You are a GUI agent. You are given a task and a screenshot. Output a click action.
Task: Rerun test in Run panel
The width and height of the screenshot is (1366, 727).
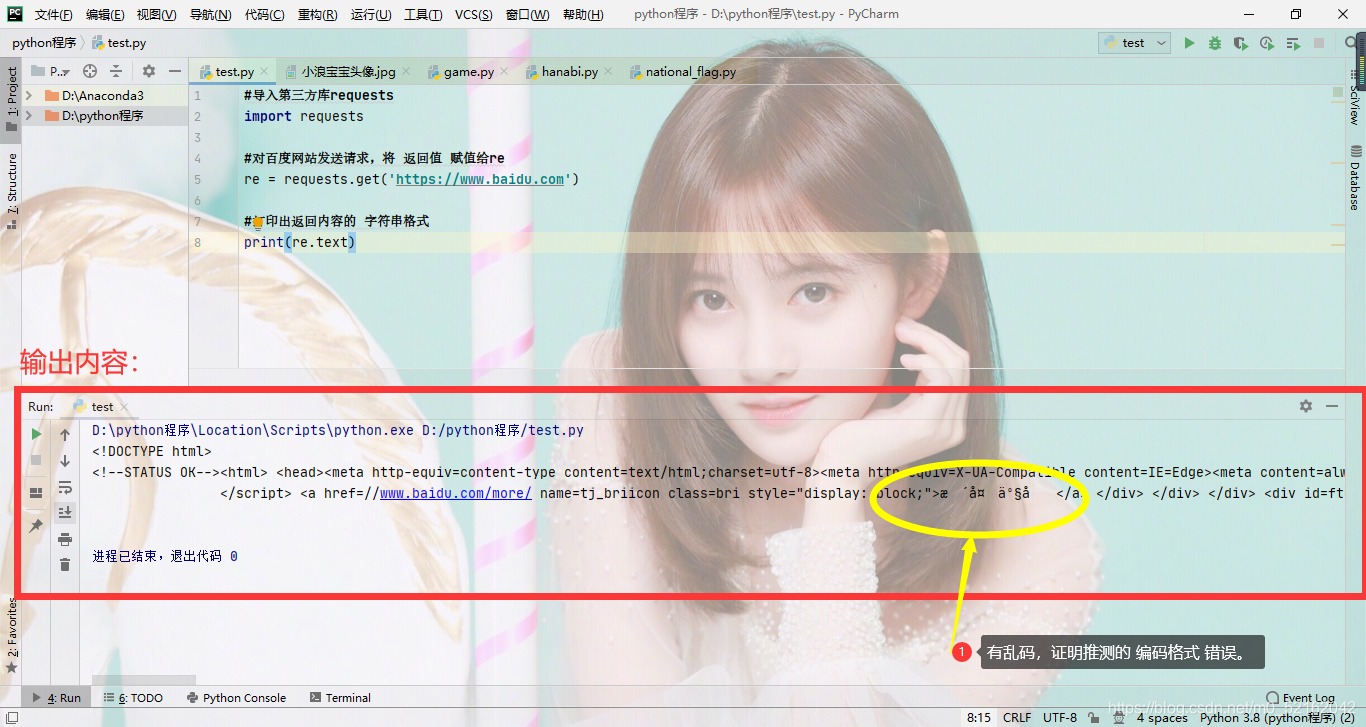point(36,434)
